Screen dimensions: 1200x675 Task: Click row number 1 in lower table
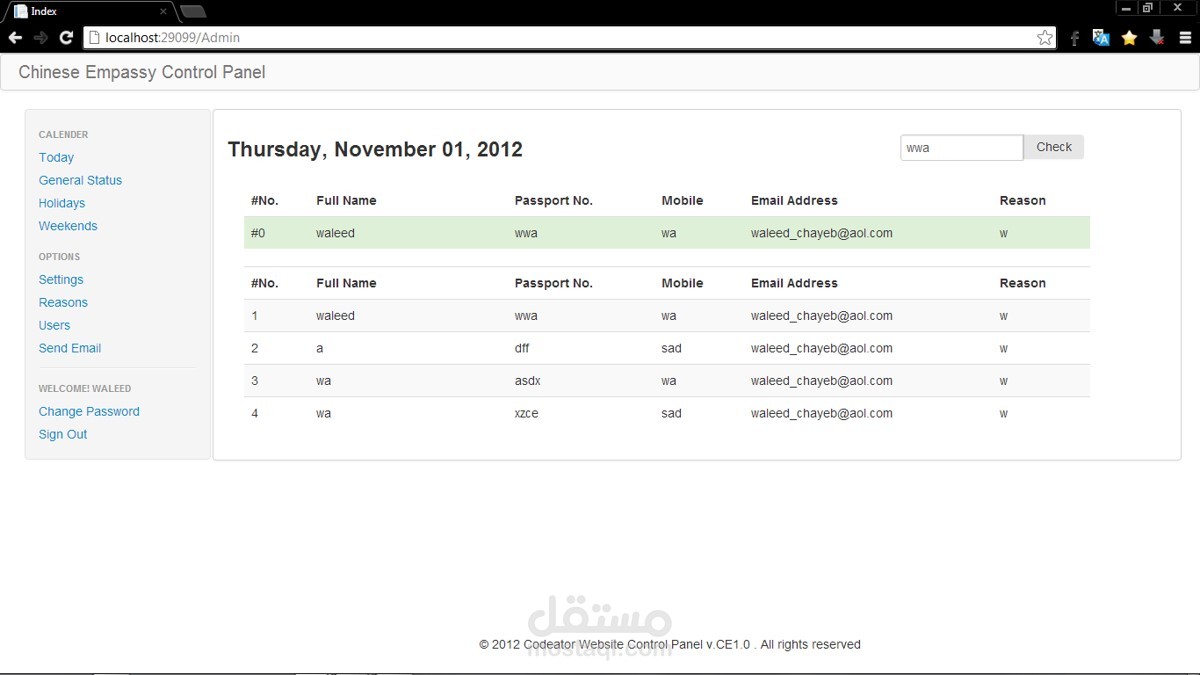point(255,316)
